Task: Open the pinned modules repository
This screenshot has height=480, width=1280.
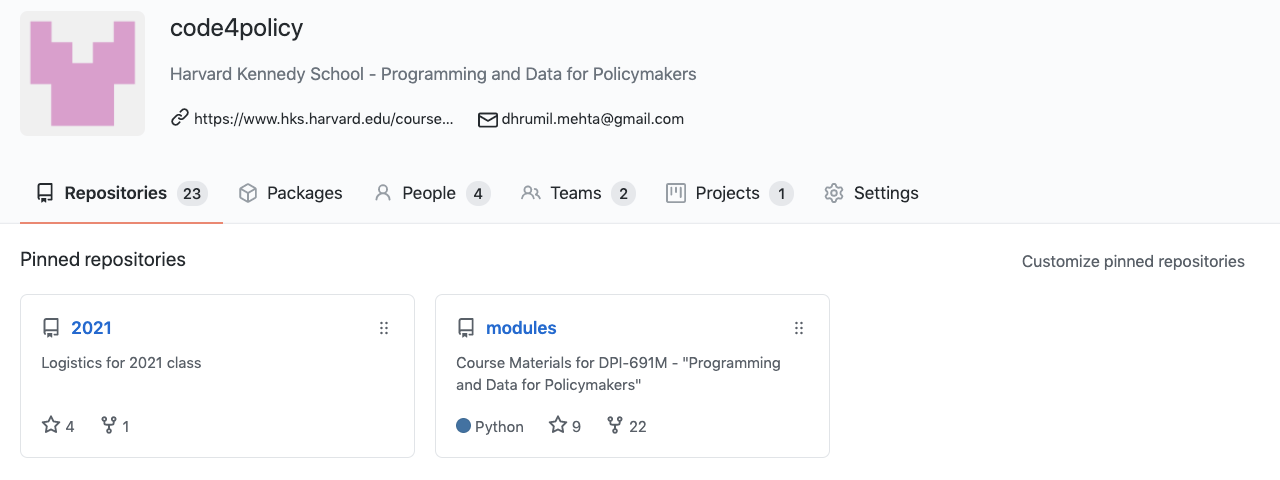Action: pos(521,328)
